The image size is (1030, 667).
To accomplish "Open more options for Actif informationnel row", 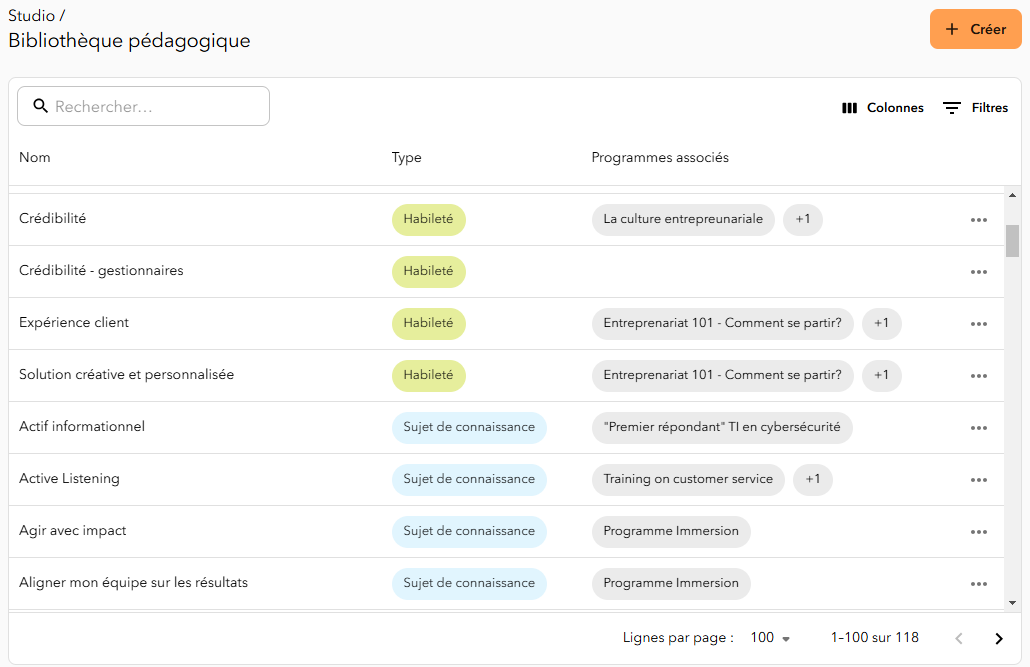I will [x=978, y=427].
